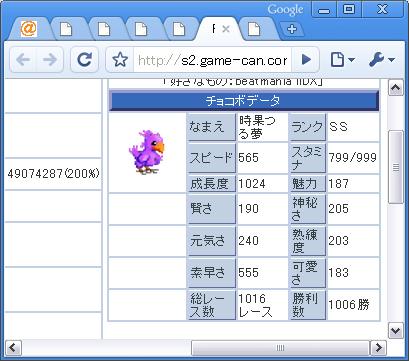Viewport: 409px width, 361px height.
Task: Click the vertical scrollbar thumb
Action: tap(396, 167)
